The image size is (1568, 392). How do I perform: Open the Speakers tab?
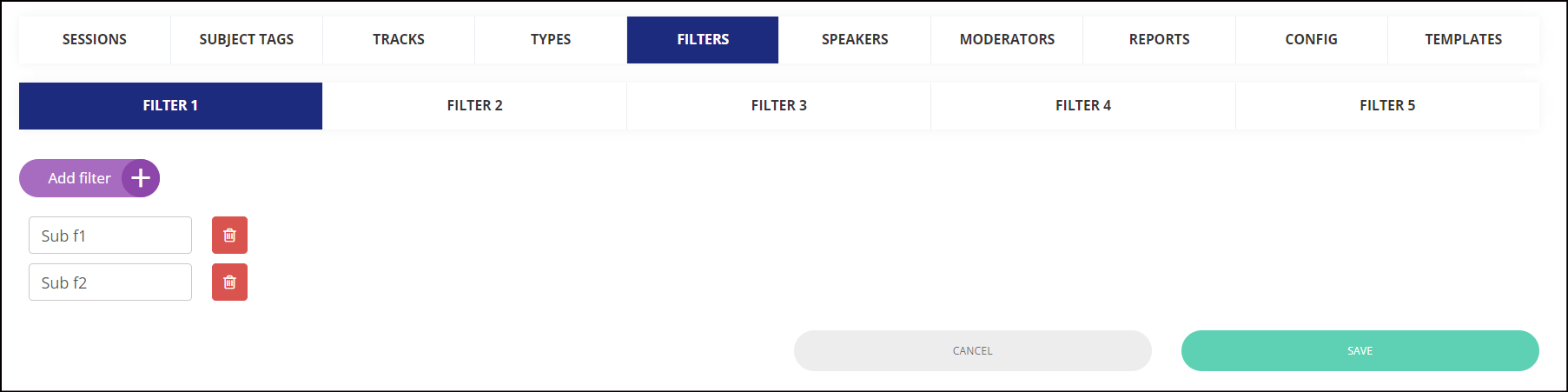click(855, 39)
